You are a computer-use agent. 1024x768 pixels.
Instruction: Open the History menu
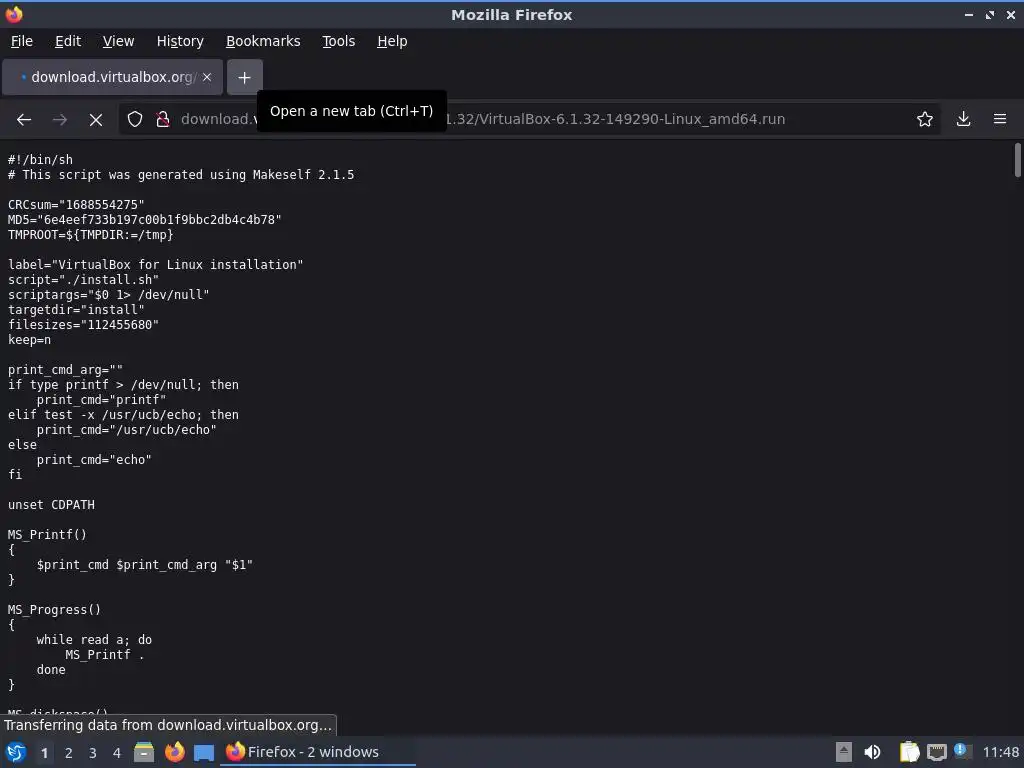(180, 41)
